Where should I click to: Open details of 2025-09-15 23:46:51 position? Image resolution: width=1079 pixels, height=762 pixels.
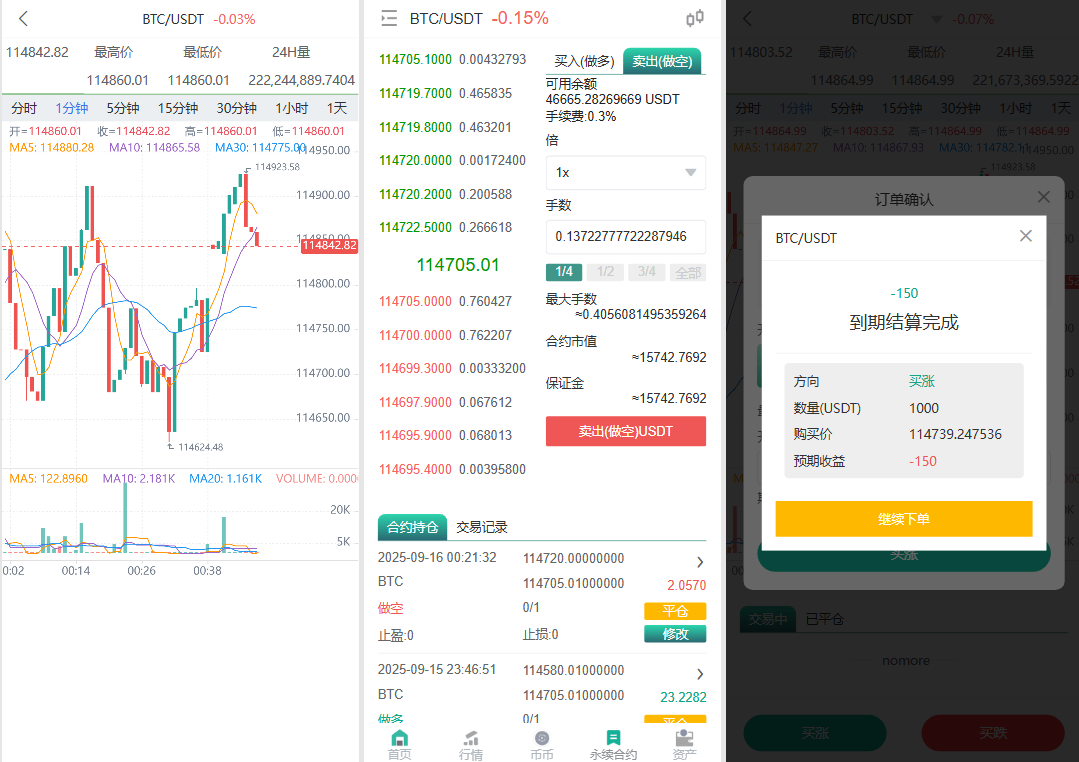(x=700, y=674)
